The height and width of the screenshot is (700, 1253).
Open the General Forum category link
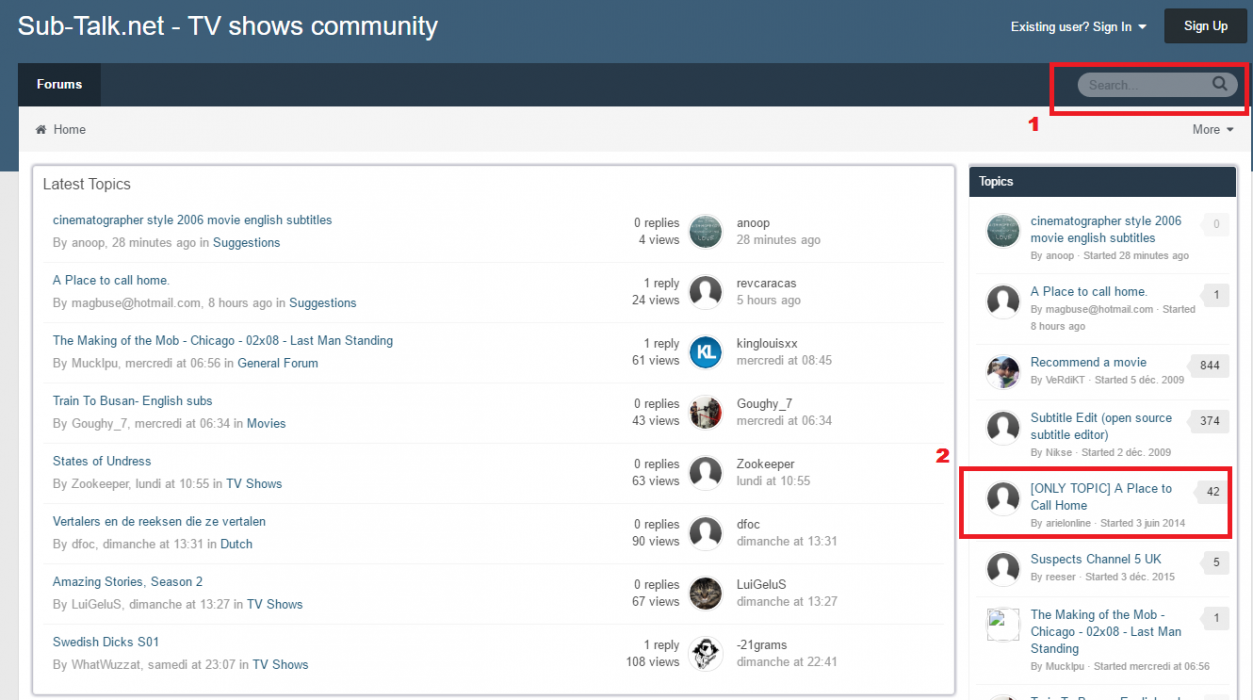[x=277, y=363]
